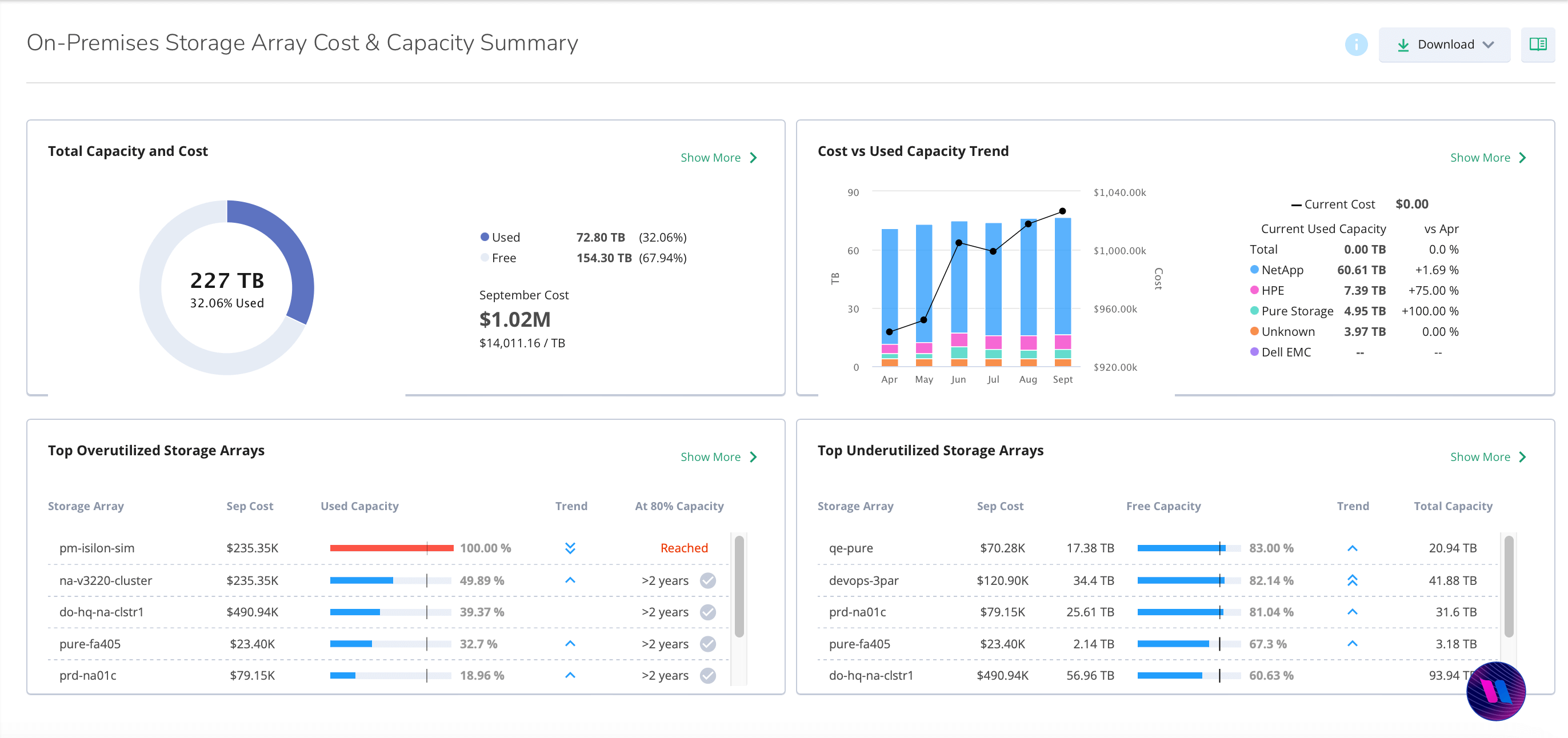
Task: Open the documentation book icon
Action: [x=1538, y=45]
